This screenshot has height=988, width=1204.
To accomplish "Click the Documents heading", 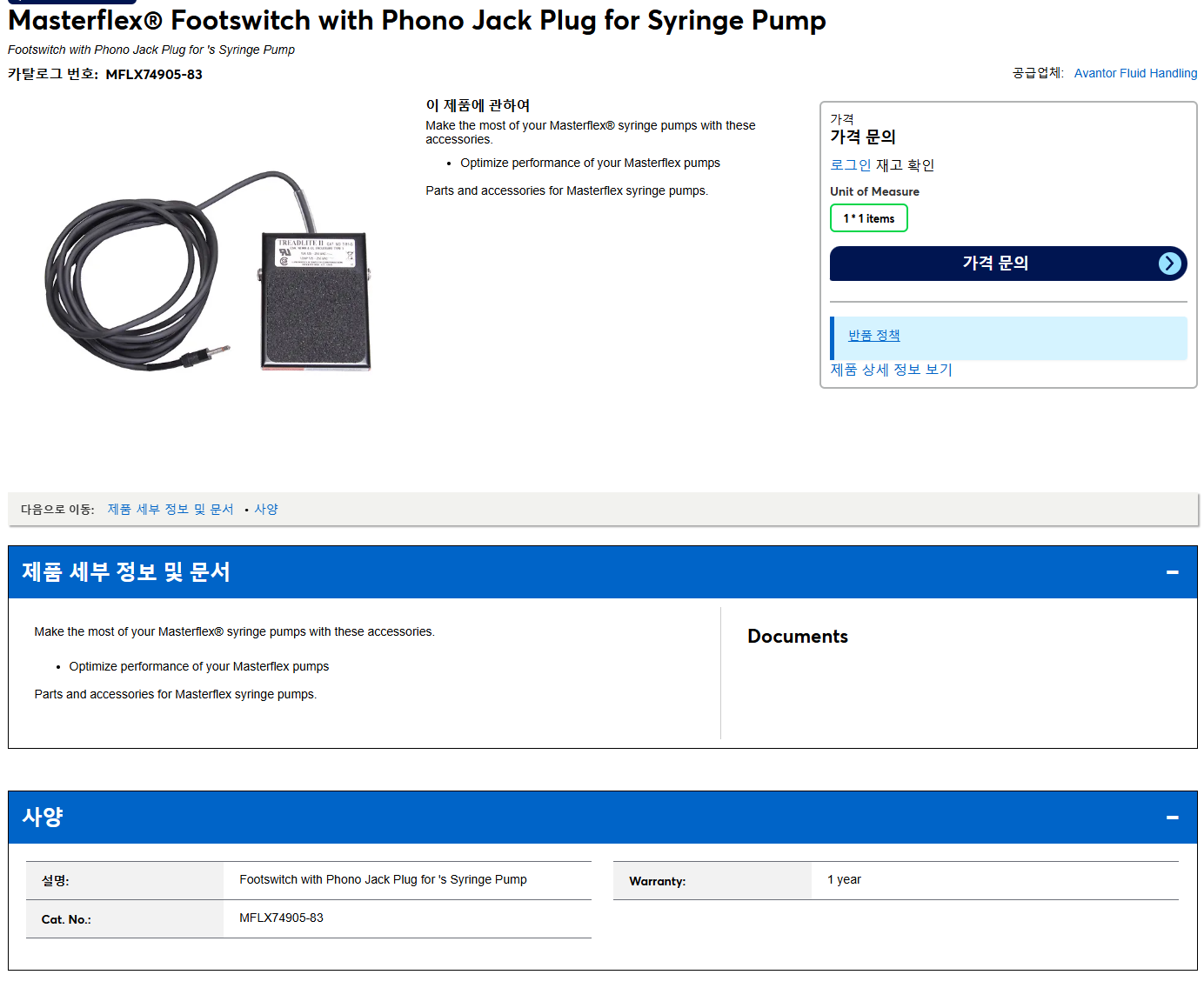I will pyautogui.click(x=797, y=636).
